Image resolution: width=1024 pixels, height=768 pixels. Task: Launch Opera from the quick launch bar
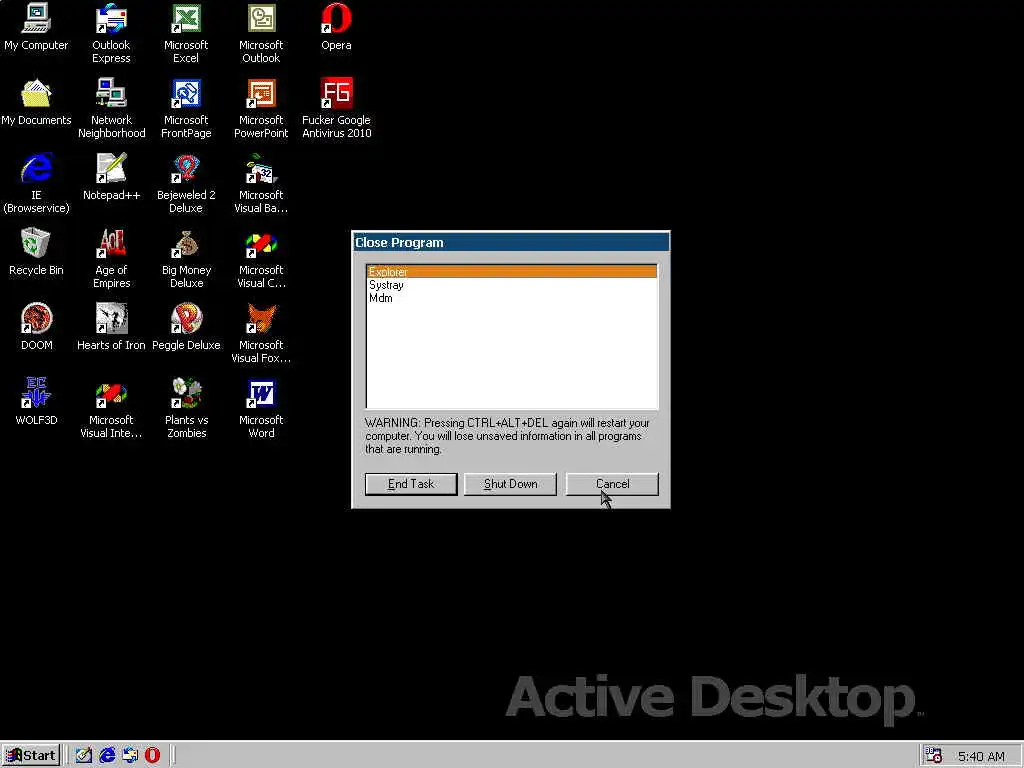tap(152, 756)
